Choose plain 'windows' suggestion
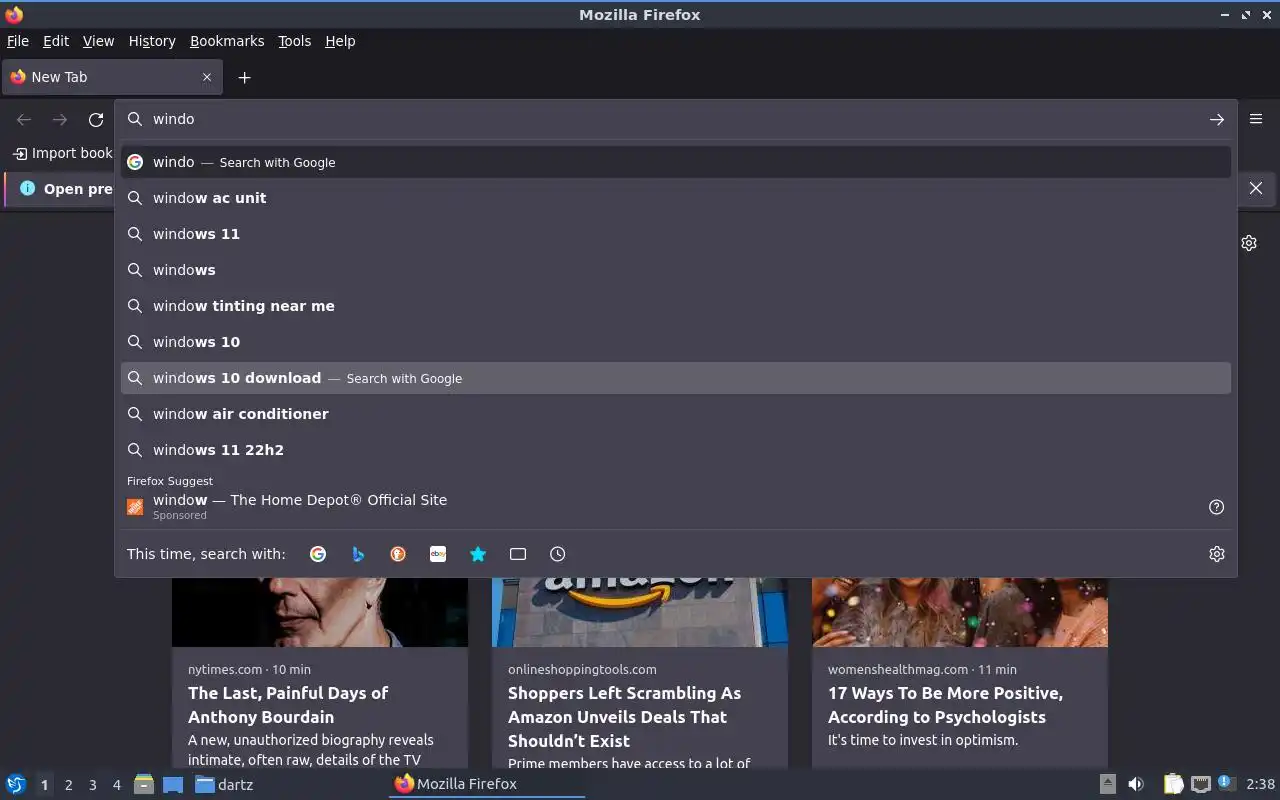The height and width of the screenshot is (800, 1280). click(x=676, y=270)
